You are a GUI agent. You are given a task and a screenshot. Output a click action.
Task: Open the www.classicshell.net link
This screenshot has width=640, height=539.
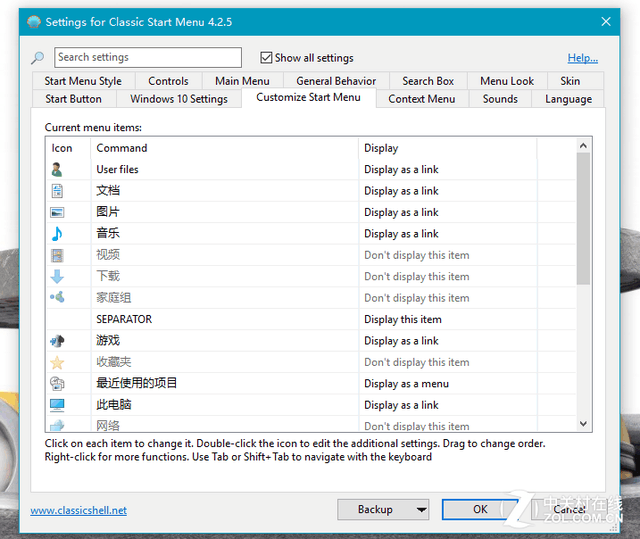(x=78, y=510)
